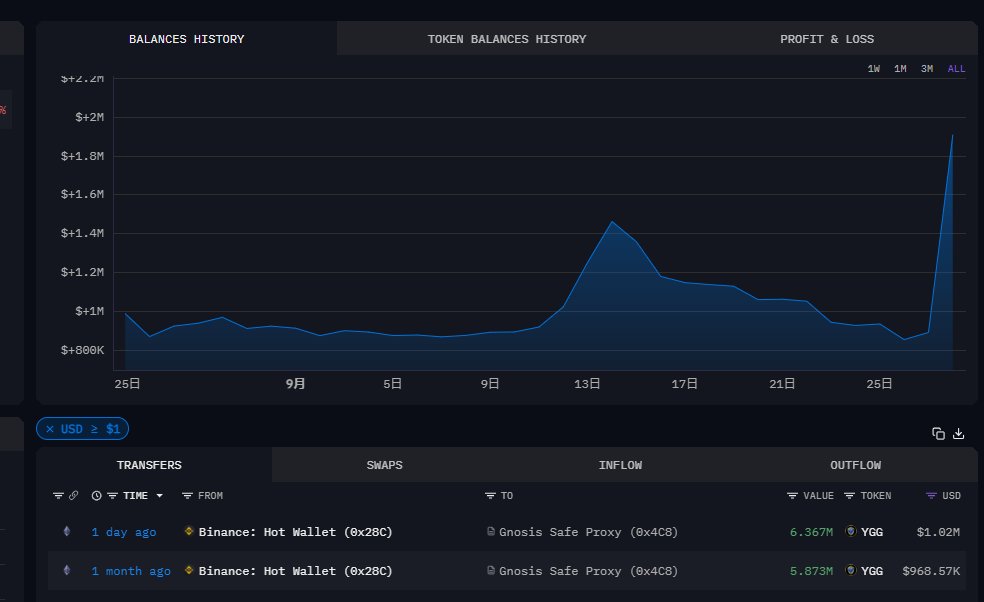The width and height of the screenshot is (984, 602).
Task: Click the filter icon next to TOKEN
Action: pyautogui.click(x=850, y=496)
